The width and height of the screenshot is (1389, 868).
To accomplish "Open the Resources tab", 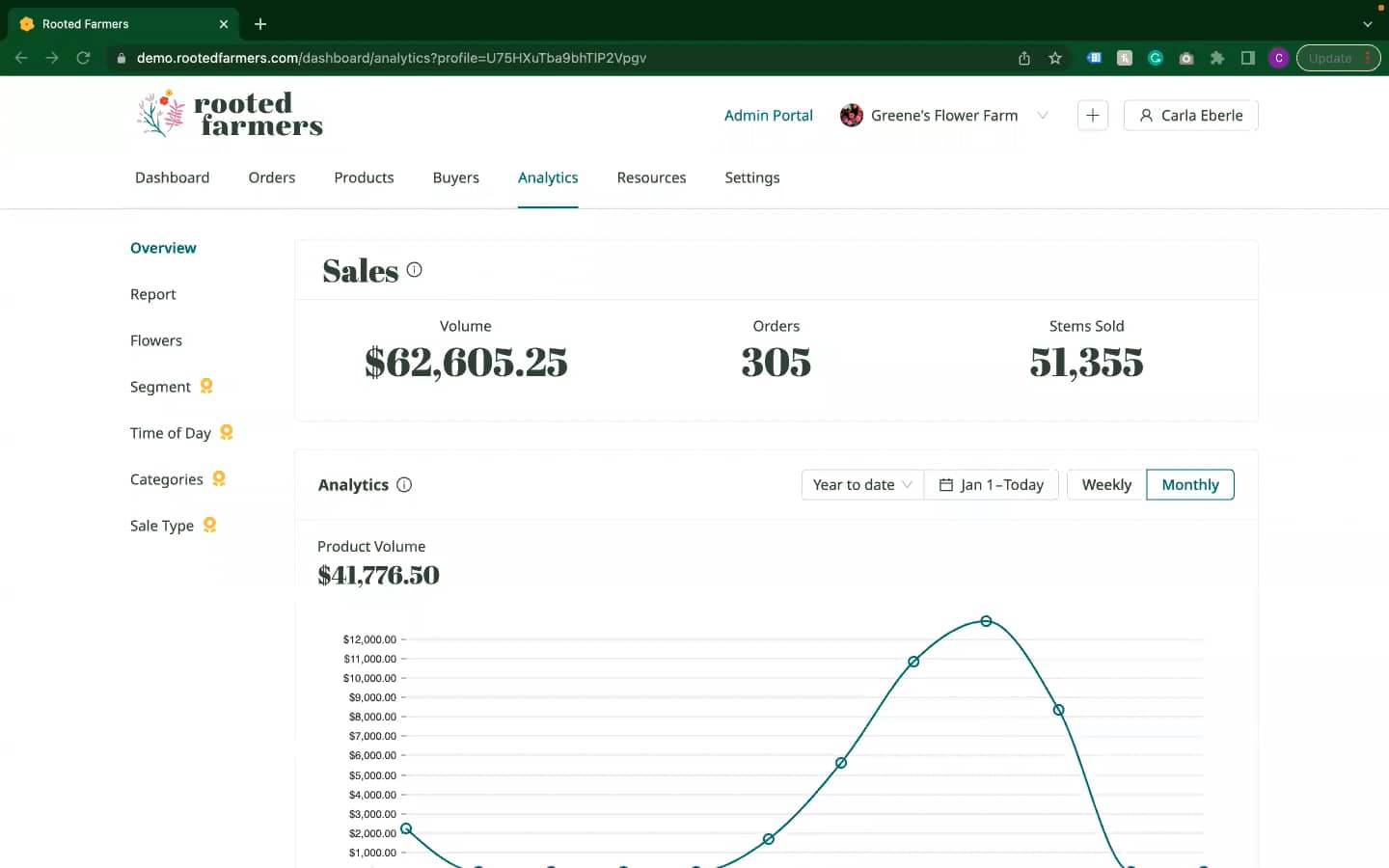I will (651, 177).
